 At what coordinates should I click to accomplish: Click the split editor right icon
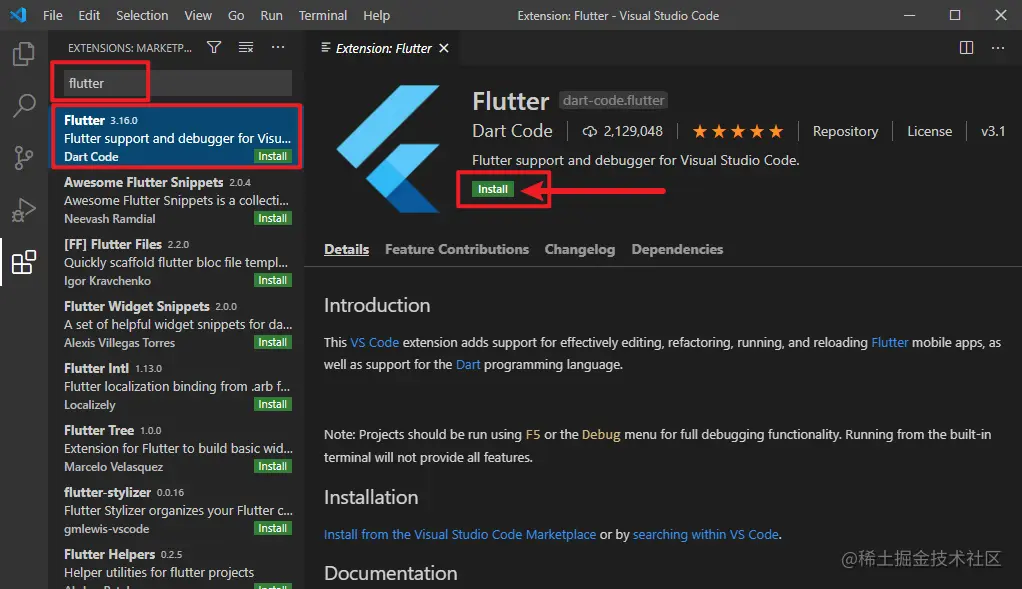[x=966, y=48]
